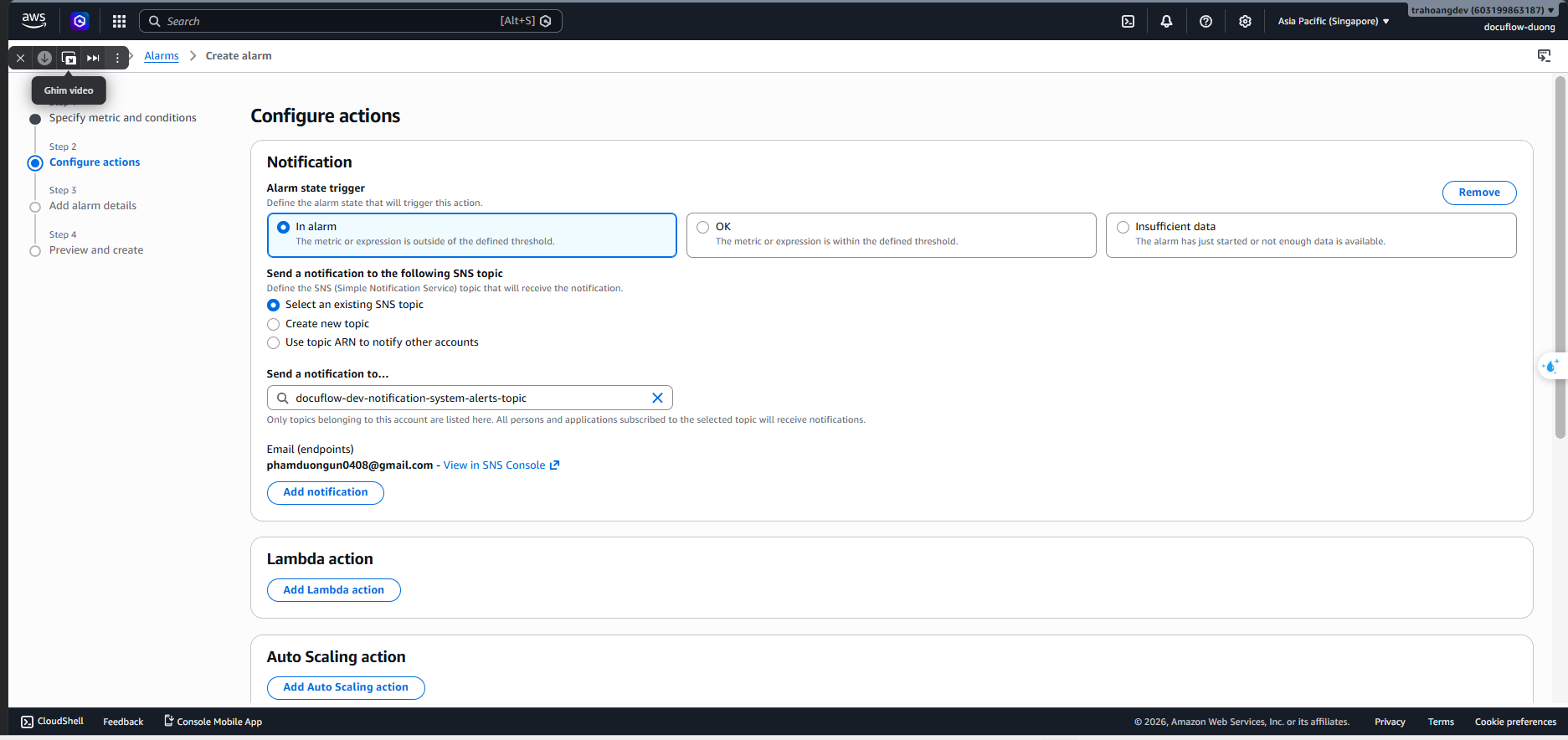Click the Amazon Q icon inside search bar

tap(546, 21)
